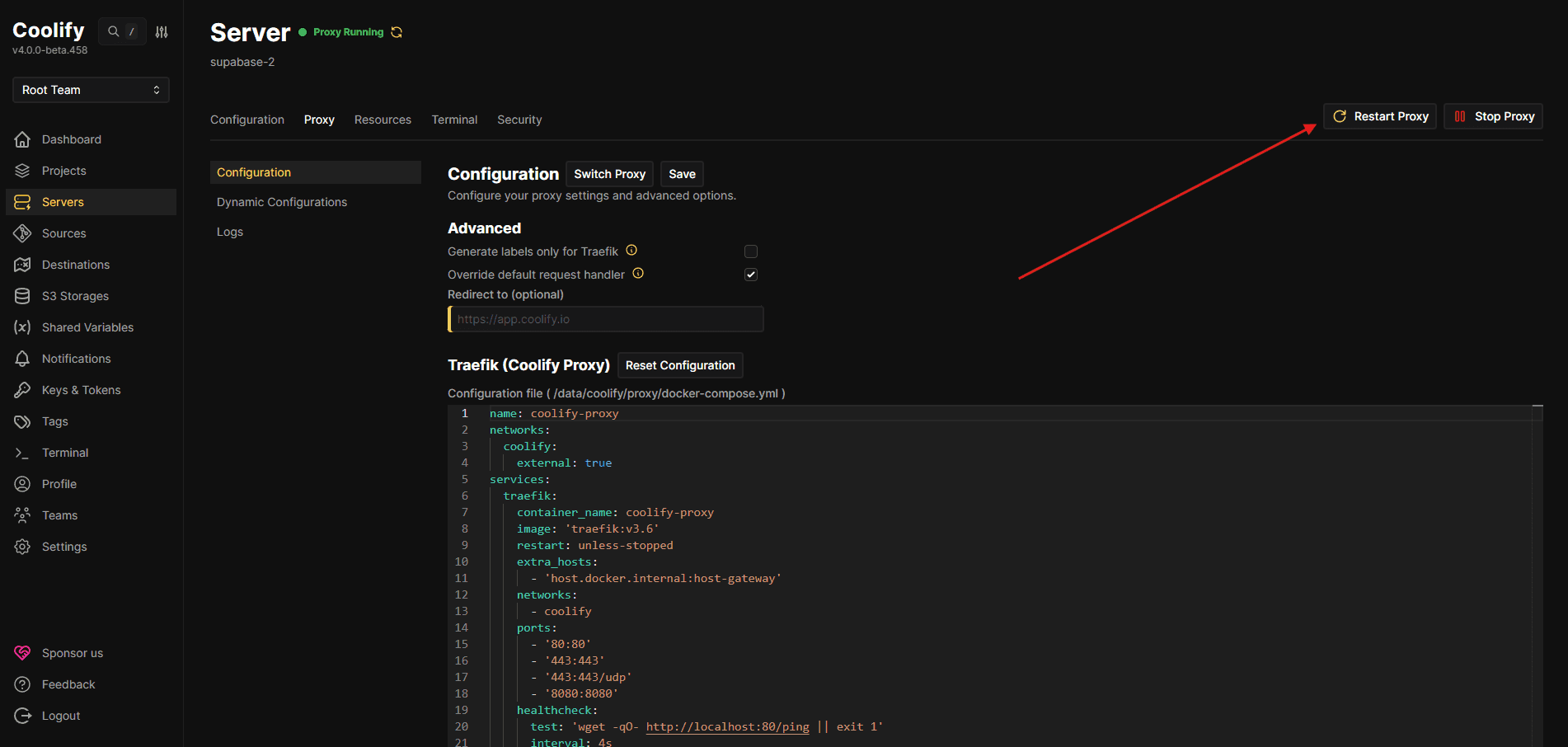The width and height of the screenshot is (1568, 747).
Task: Enable Generate labels only for Traefik checkbox
Action: click(751, 251)
